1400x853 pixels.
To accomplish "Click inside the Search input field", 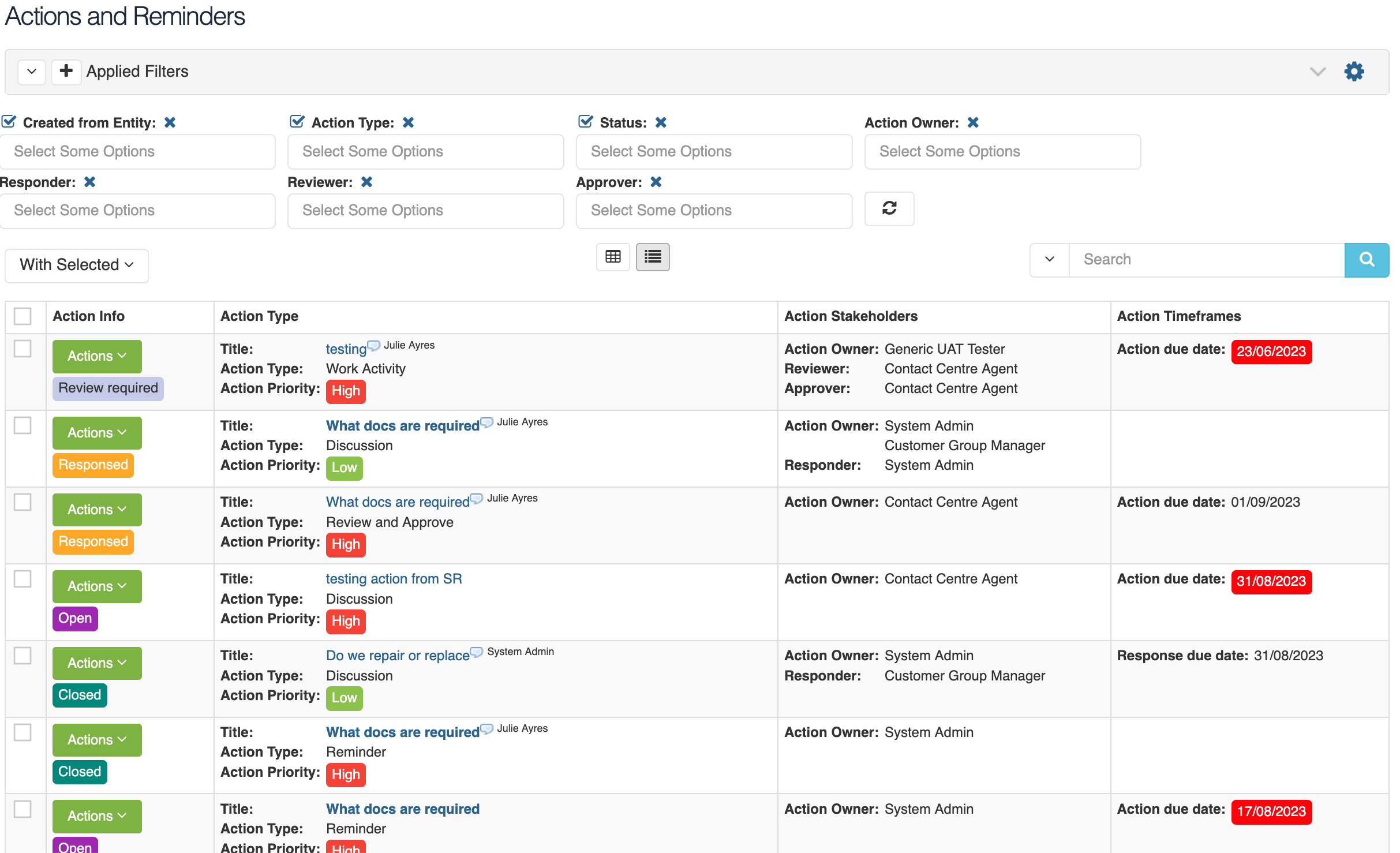I will click(1206, 260).
